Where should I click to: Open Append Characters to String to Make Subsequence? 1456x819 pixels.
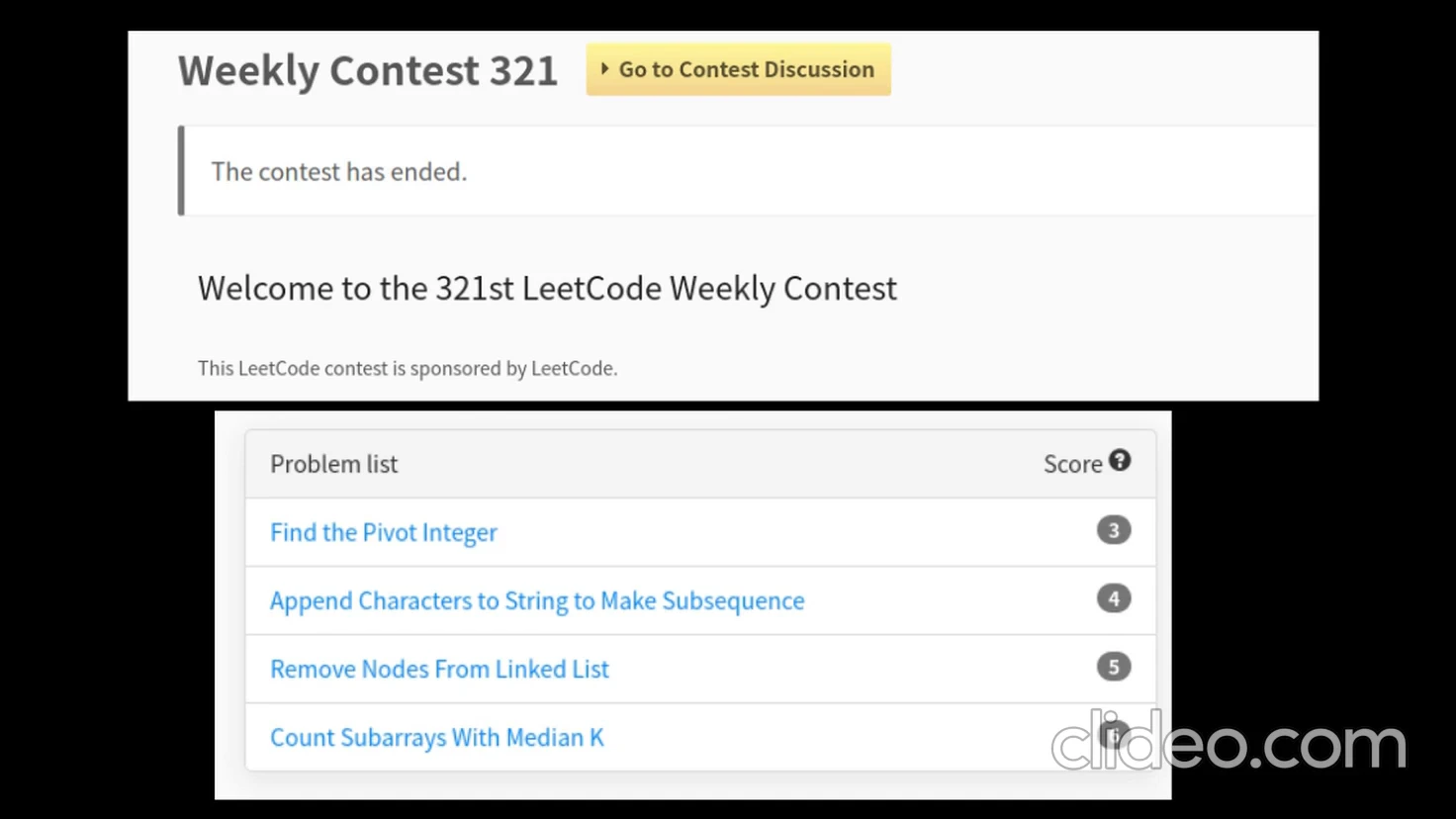click(x=537, y=600)
